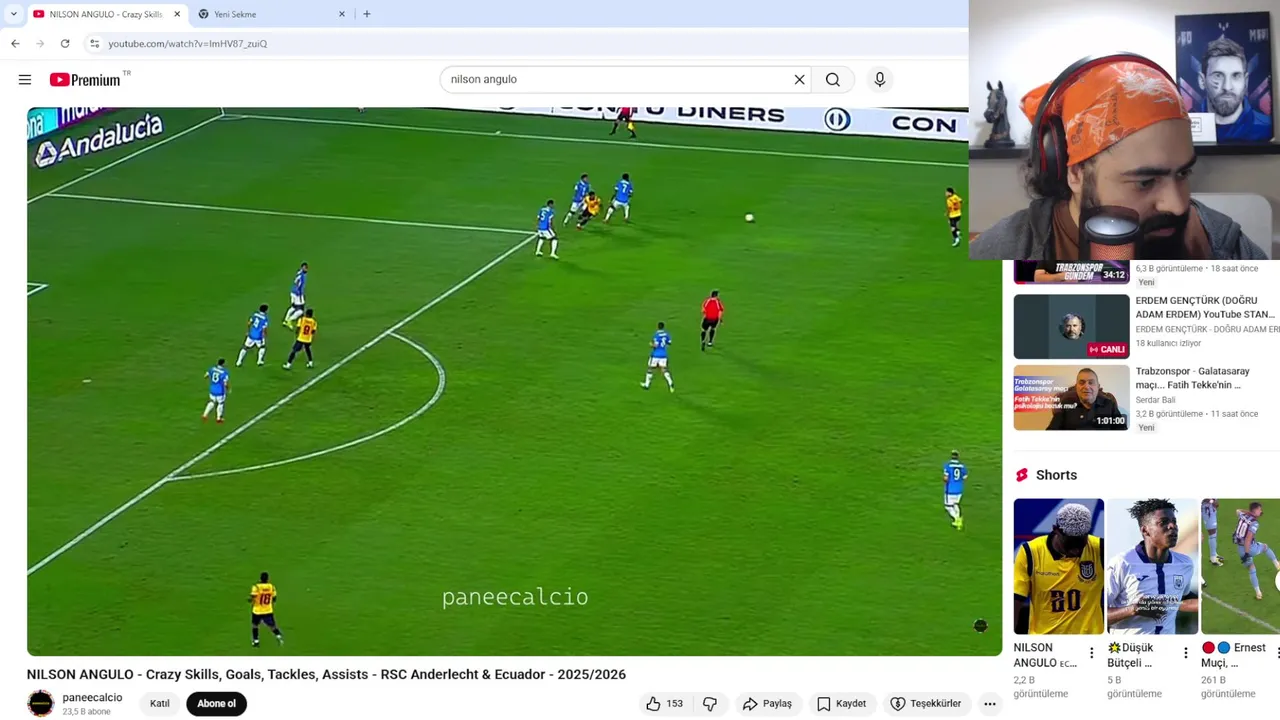Close the NILSON ANGULO tab
Viewport: 1280px width, 720px height.
[177, 14]
